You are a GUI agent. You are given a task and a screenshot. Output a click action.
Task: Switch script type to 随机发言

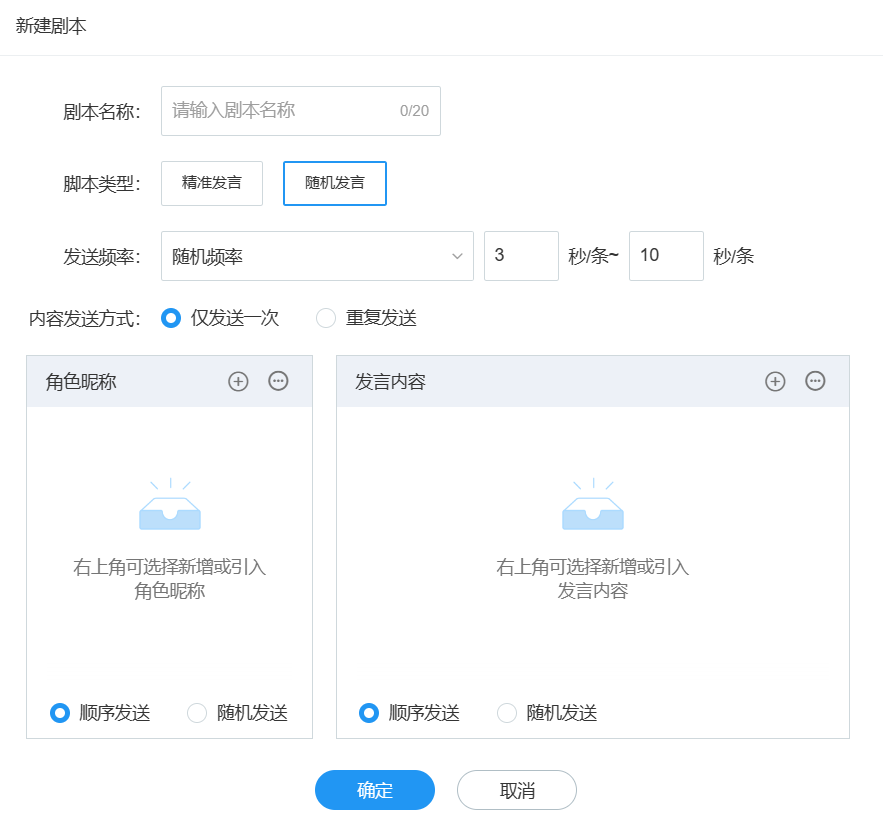click(x=335, y=183)
